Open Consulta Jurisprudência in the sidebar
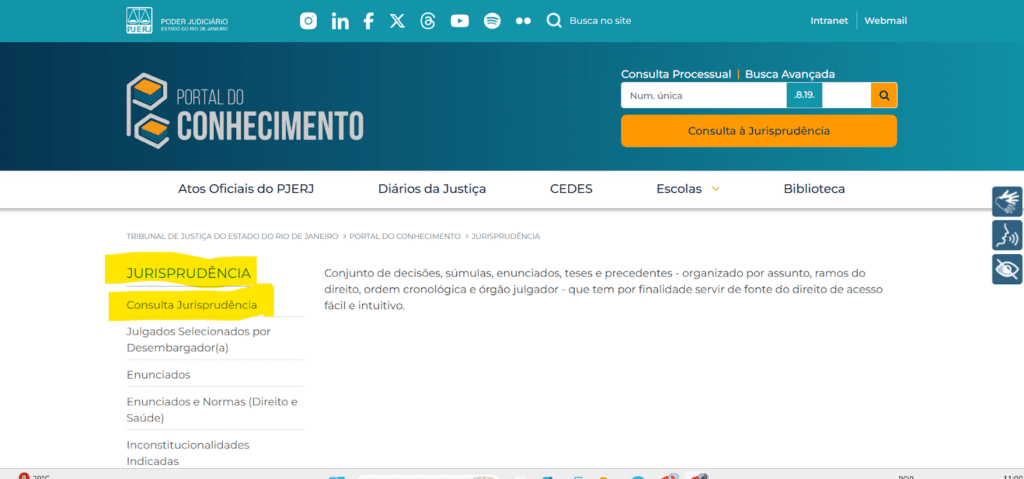1024x479 pixels. (191, 305)
